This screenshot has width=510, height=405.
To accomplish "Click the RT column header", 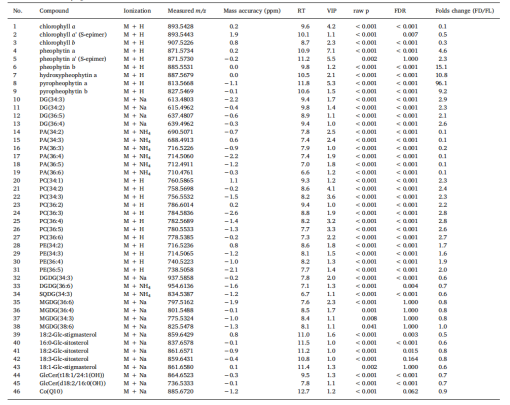I will [301, 11].
